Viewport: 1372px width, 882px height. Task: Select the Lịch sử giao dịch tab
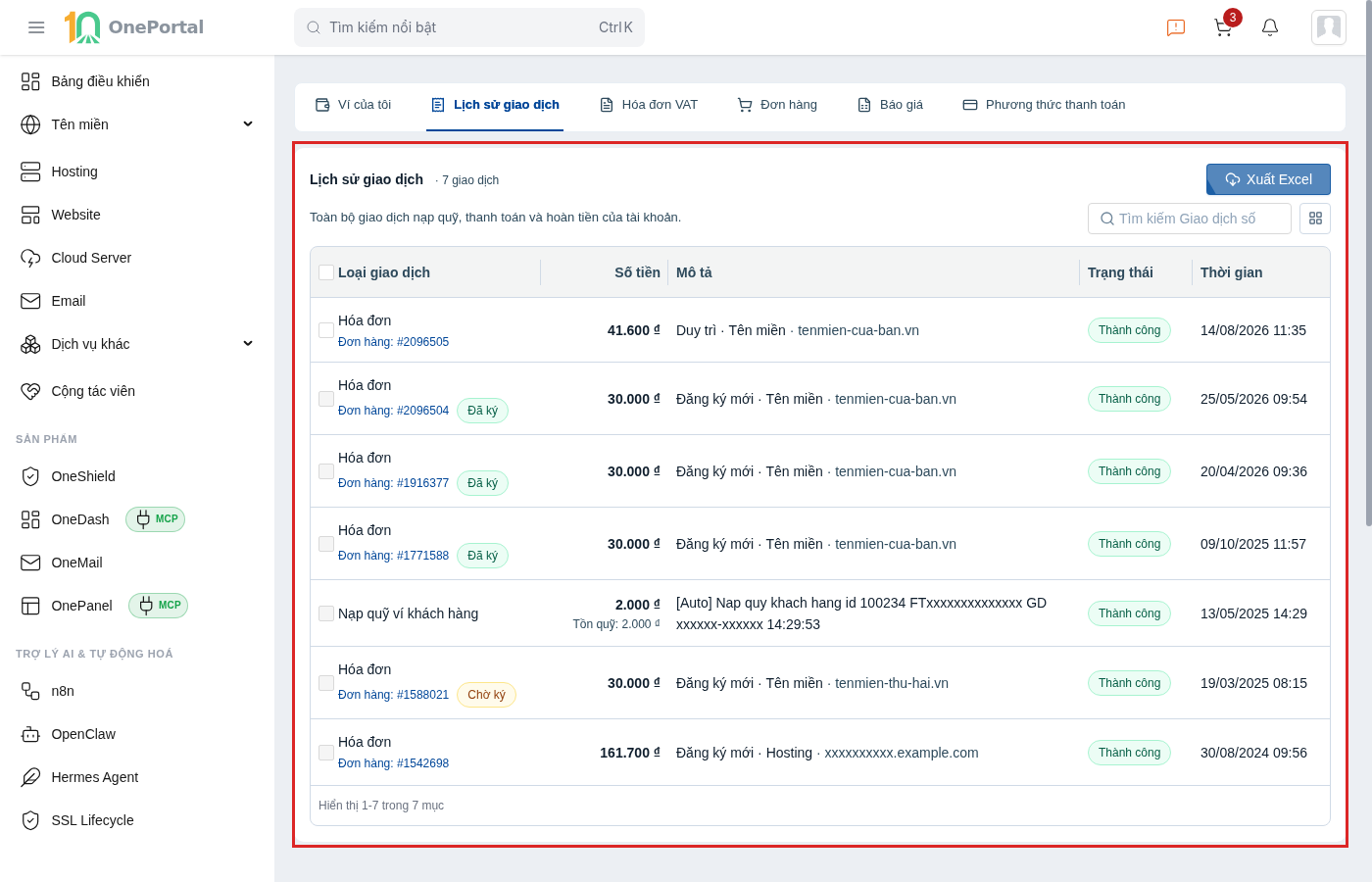point(495,105)
